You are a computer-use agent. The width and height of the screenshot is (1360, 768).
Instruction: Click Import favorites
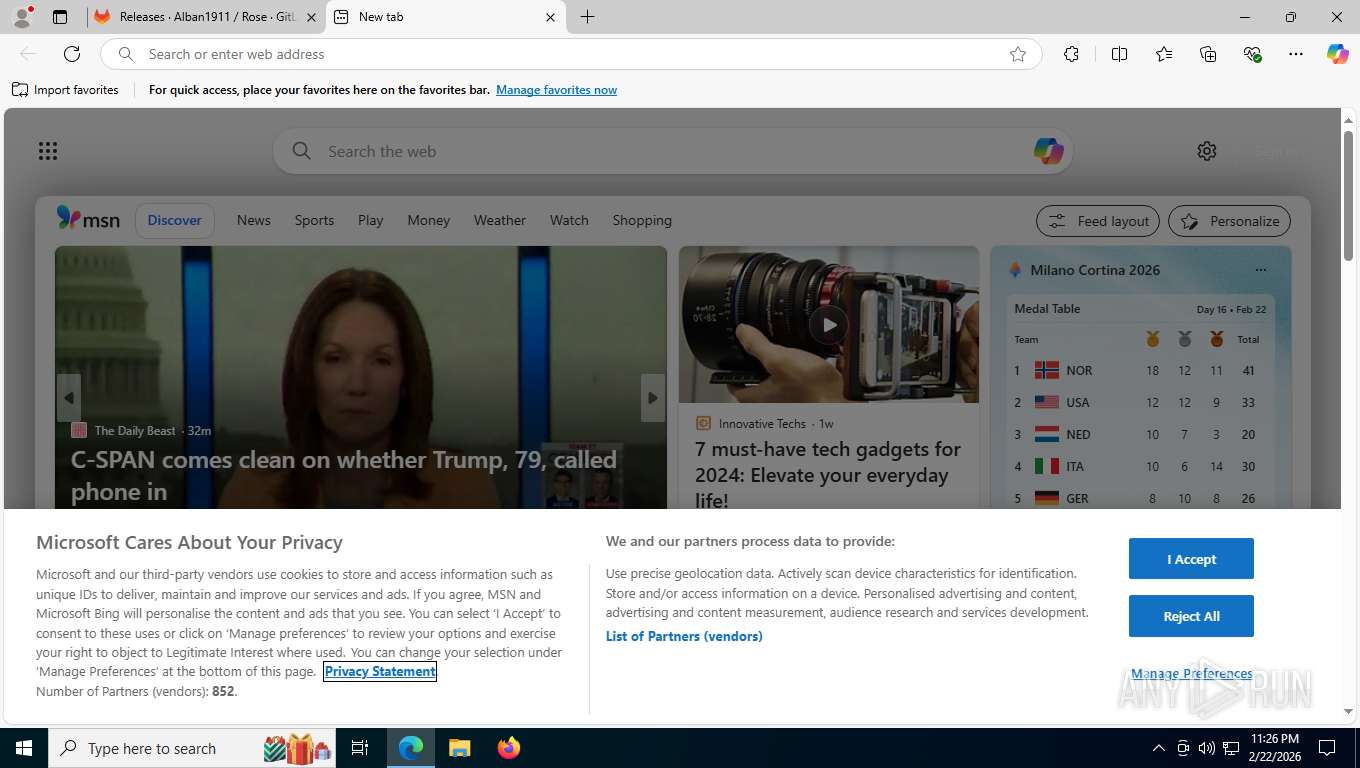coord(65,90)
